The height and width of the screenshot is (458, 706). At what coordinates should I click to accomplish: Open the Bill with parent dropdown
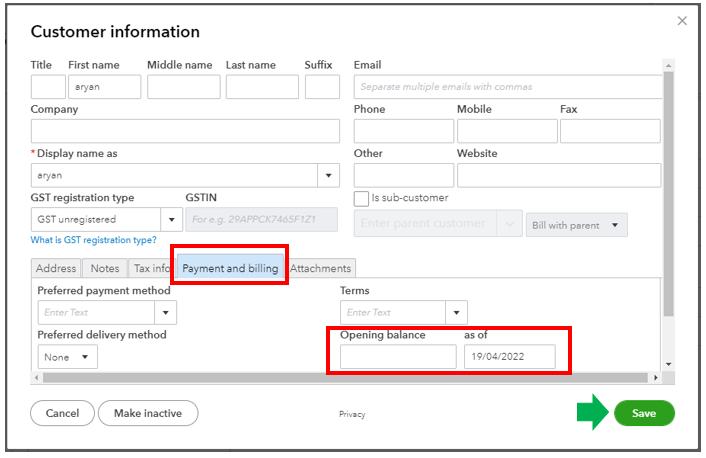577,225
